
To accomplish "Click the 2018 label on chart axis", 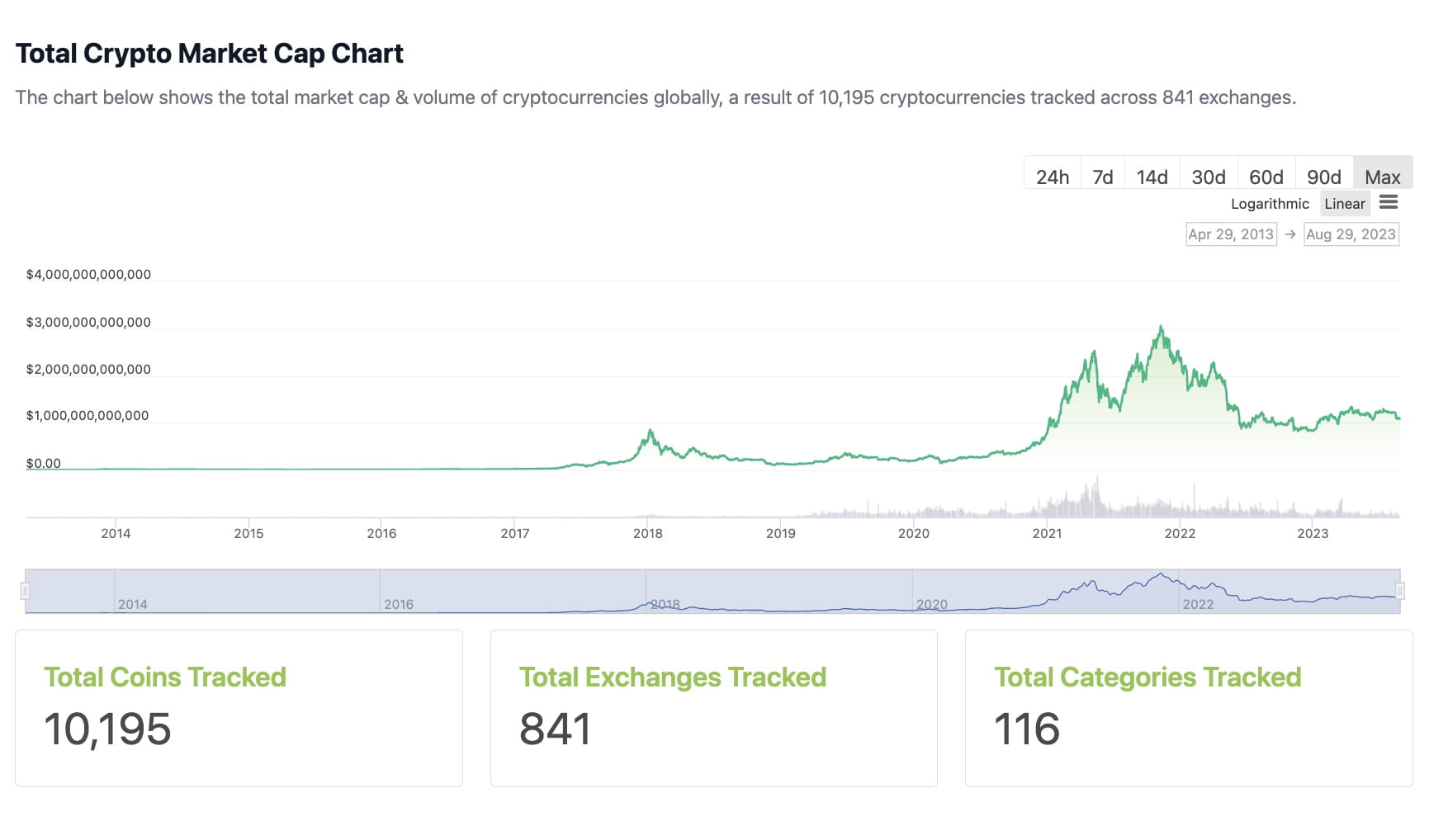I will 649,533.
